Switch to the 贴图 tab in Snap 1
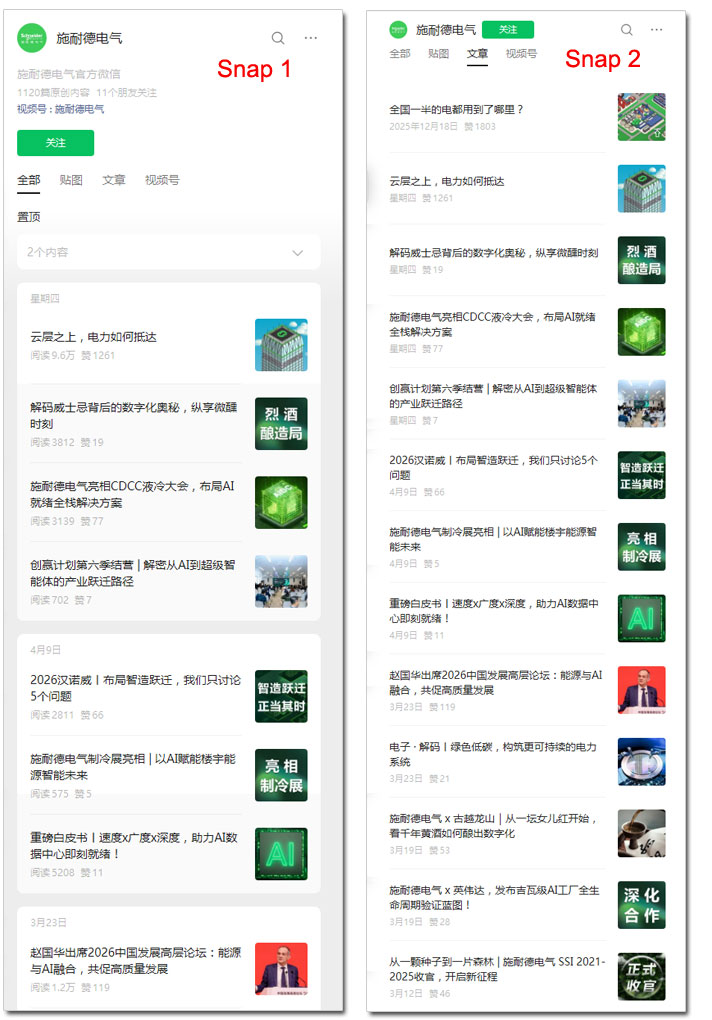Screen dimensions: 712x1020 (x=71, y=181)
